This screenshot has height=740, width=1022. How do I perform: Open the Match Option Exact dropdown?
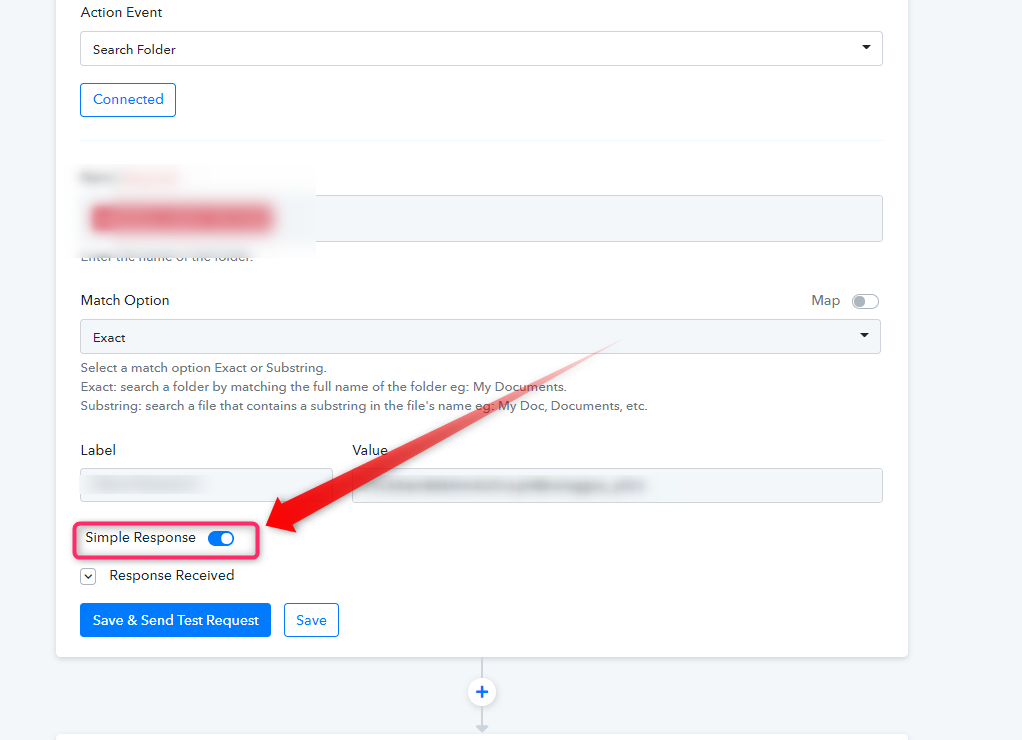[x=480, y=337]
